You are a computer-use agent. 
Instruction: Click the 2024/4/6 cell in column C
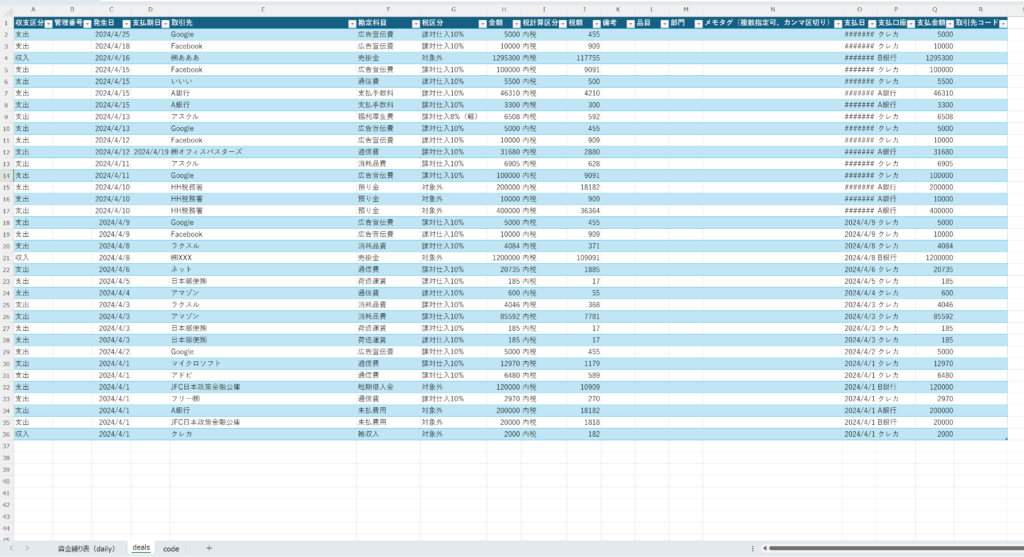[111, 270]
